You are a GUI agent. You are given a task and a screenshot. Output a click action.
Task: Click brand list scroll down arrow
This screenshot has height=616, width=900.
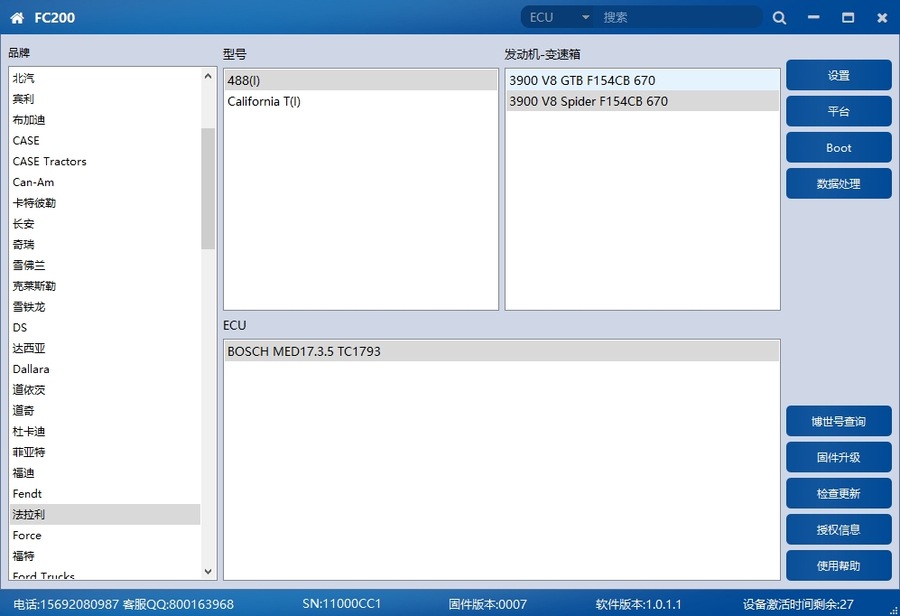tap(208, 572)
